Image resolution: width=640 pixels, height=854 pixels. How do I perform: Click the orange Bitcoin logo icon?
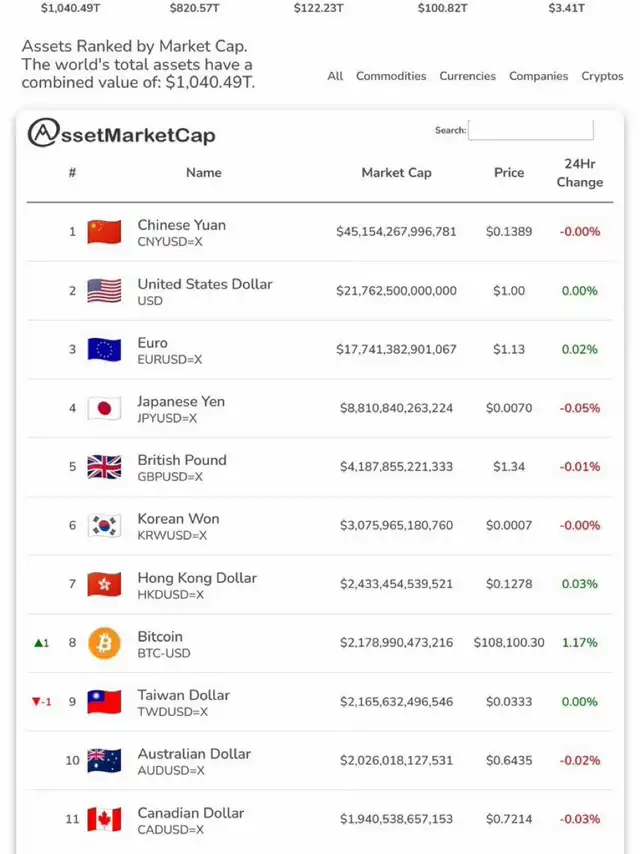[104, 643]
